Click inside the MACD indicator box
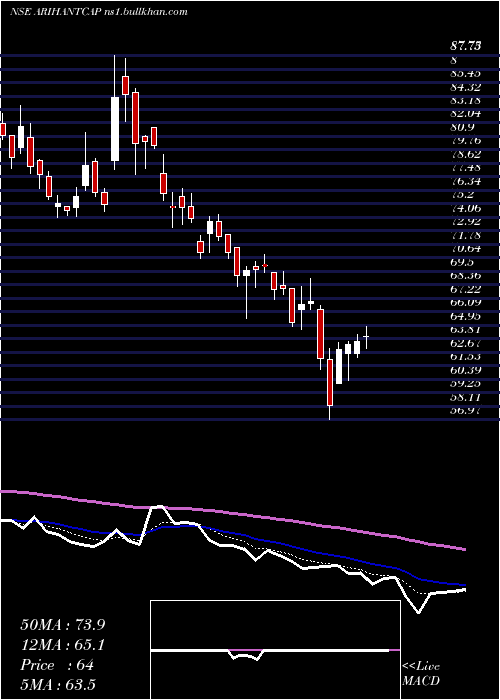500x700 pixels. pyautogui.click(x=275, y=650)
